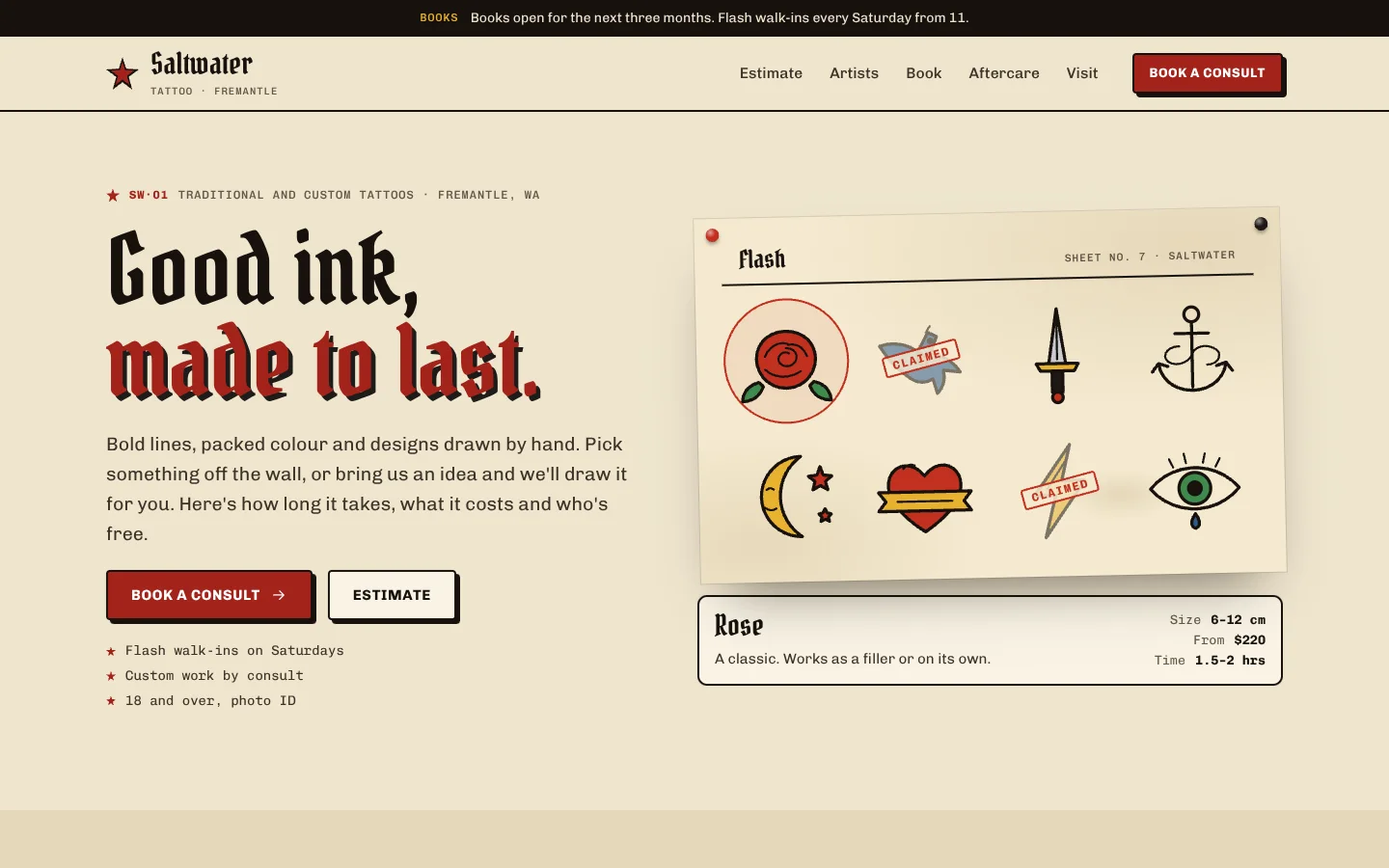Click the hero Book a Consult button

pyautogui.click(x=209, y=595)
